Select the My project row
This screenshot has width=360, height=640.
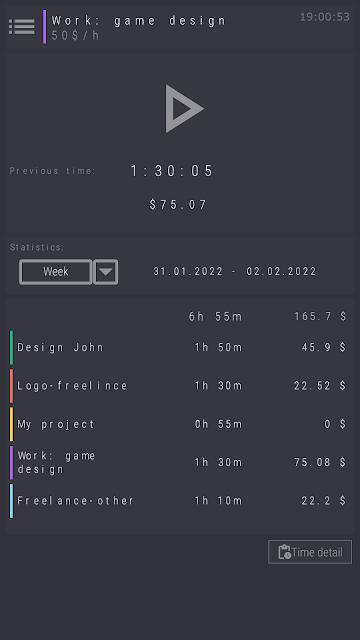point(178,424)
